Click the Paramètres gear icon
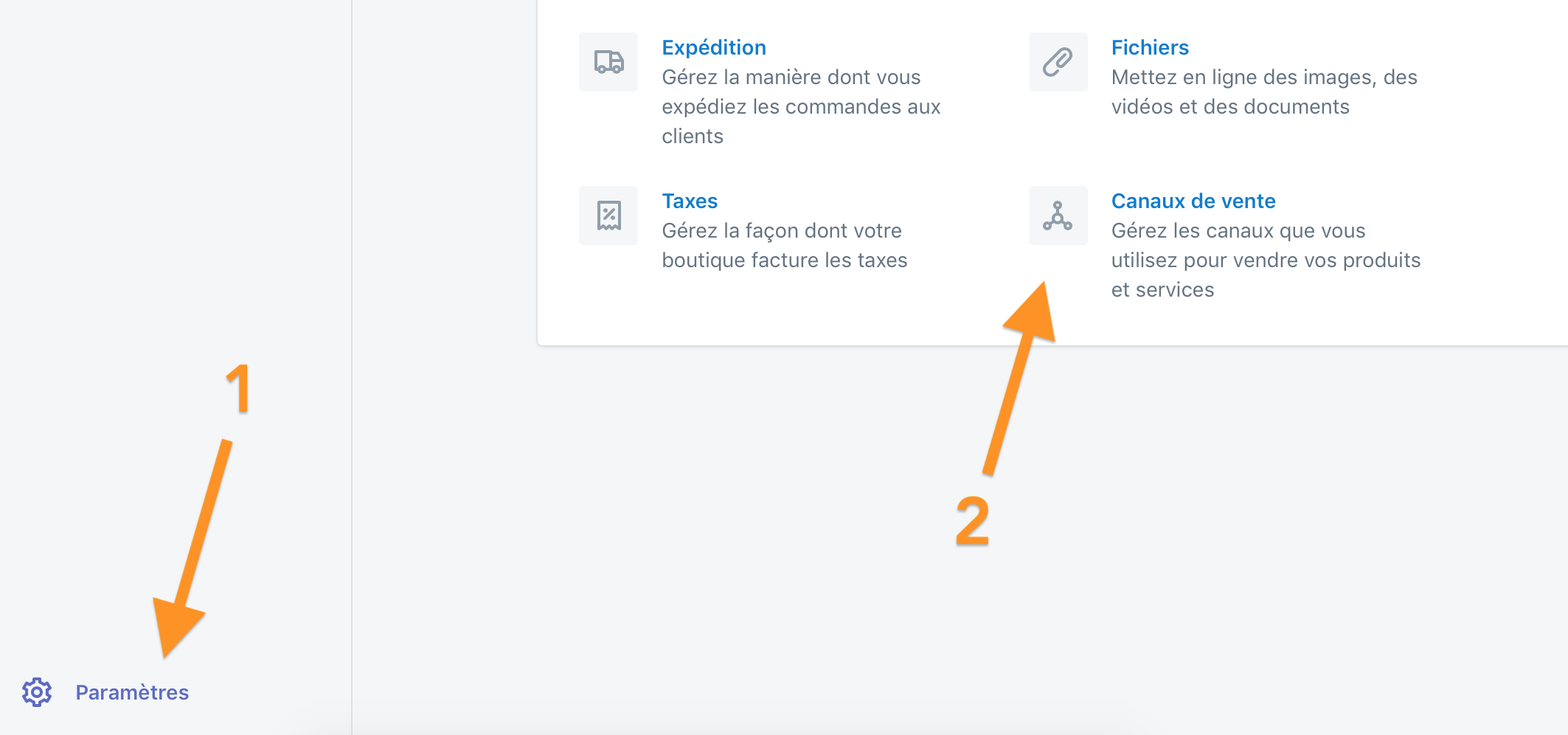This screenshot has width=1568, height=735. point(37,692)
